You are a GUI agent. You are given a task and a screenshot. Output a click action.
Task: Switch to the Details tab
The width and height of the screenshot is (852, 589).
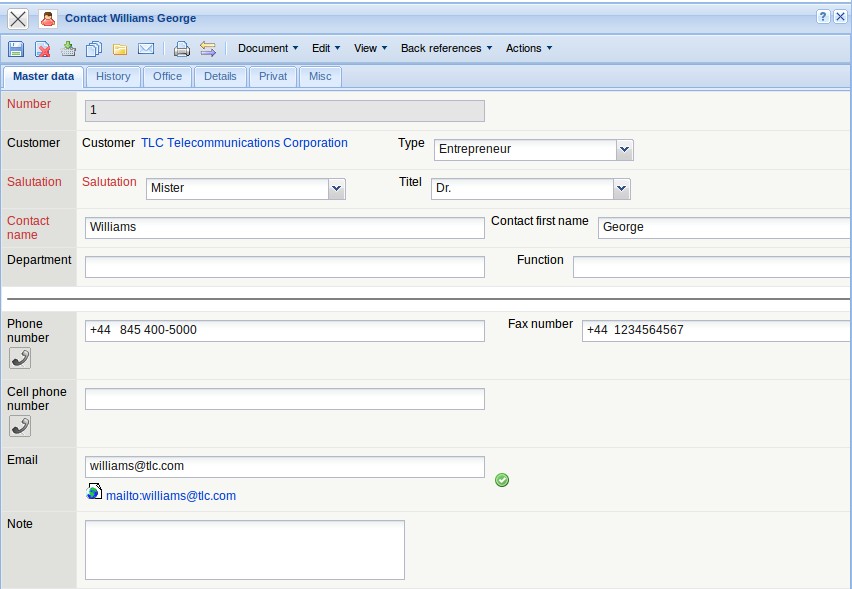(220, 76)
